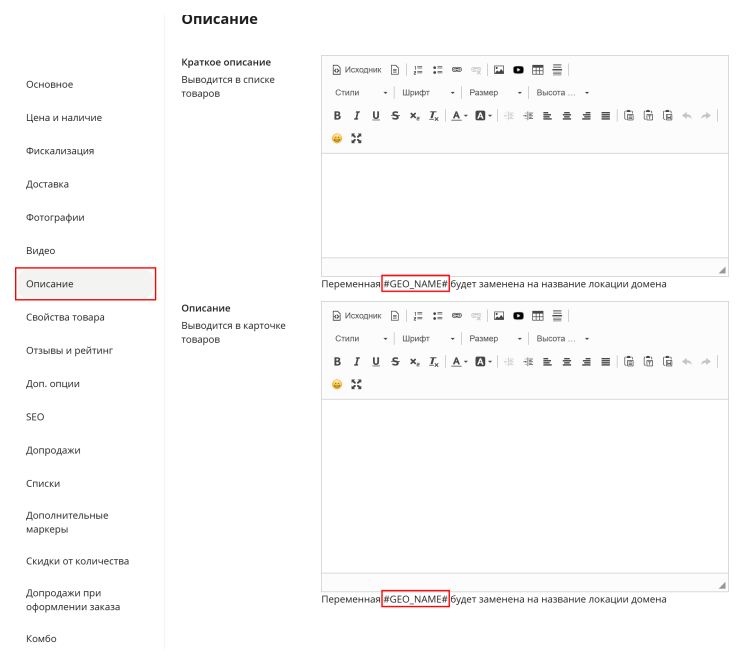This screenshot has height=657, width=740.
Task: Maximize the short description editor
Action: click(x=356, y=138)
